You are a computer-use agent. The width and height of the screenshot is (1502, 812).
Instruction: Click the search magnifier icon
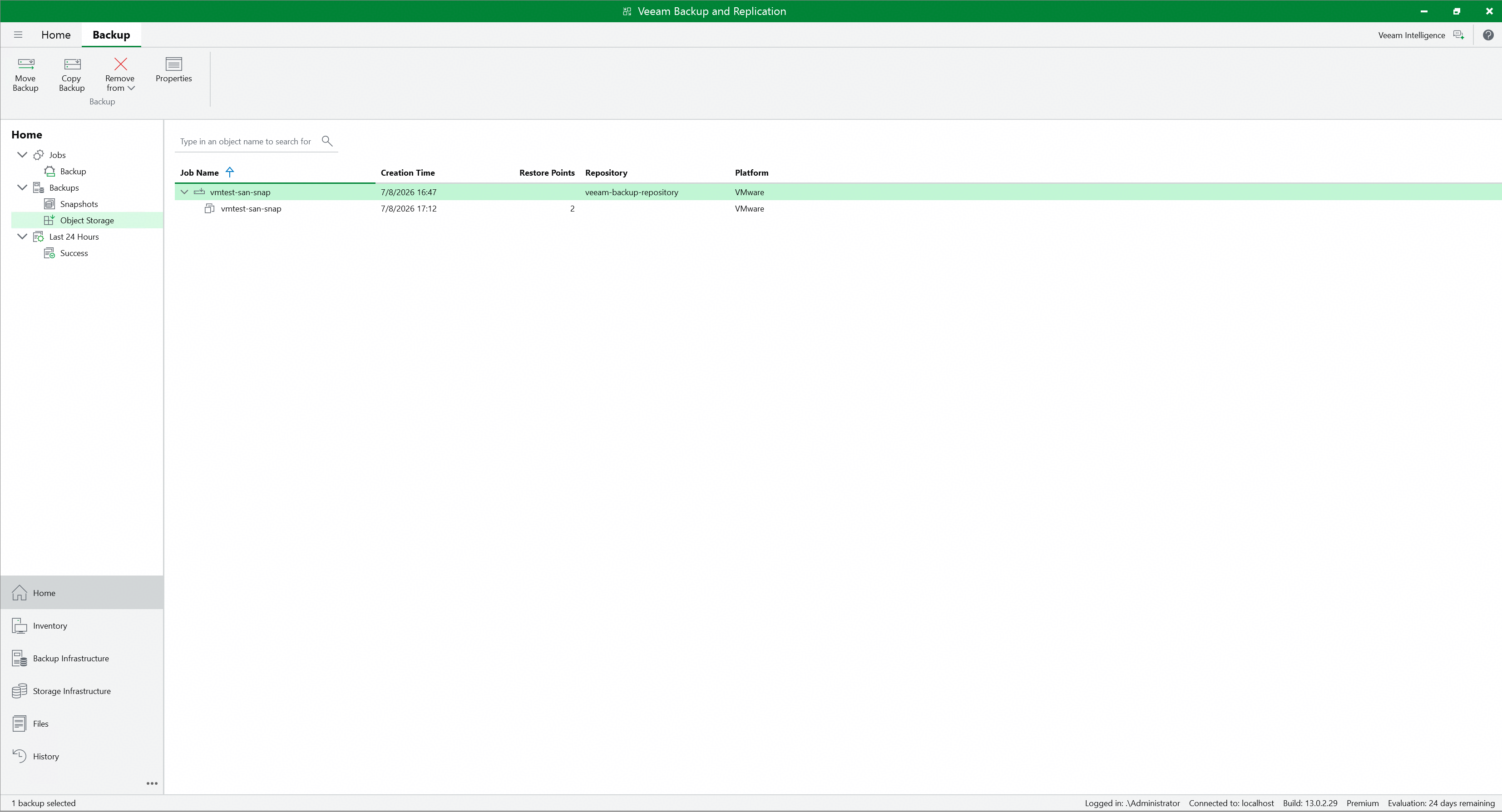(327, 141)
